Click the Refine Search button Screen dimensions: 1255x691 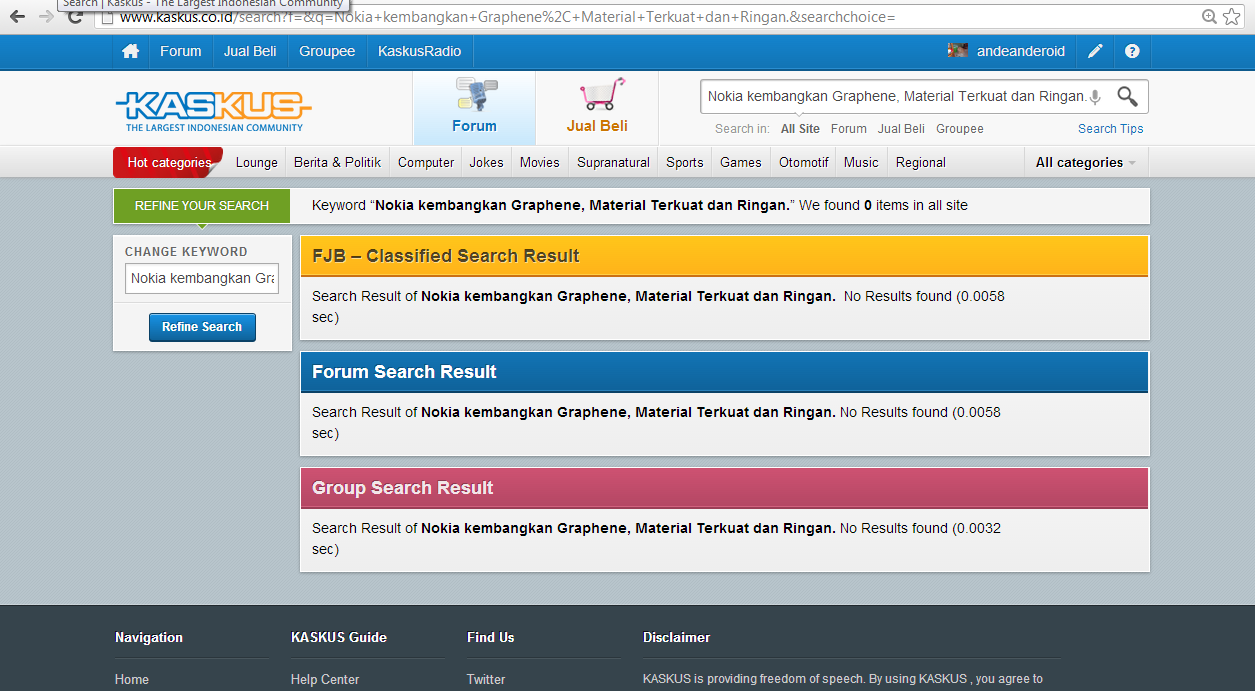click(x=202, y=327)
